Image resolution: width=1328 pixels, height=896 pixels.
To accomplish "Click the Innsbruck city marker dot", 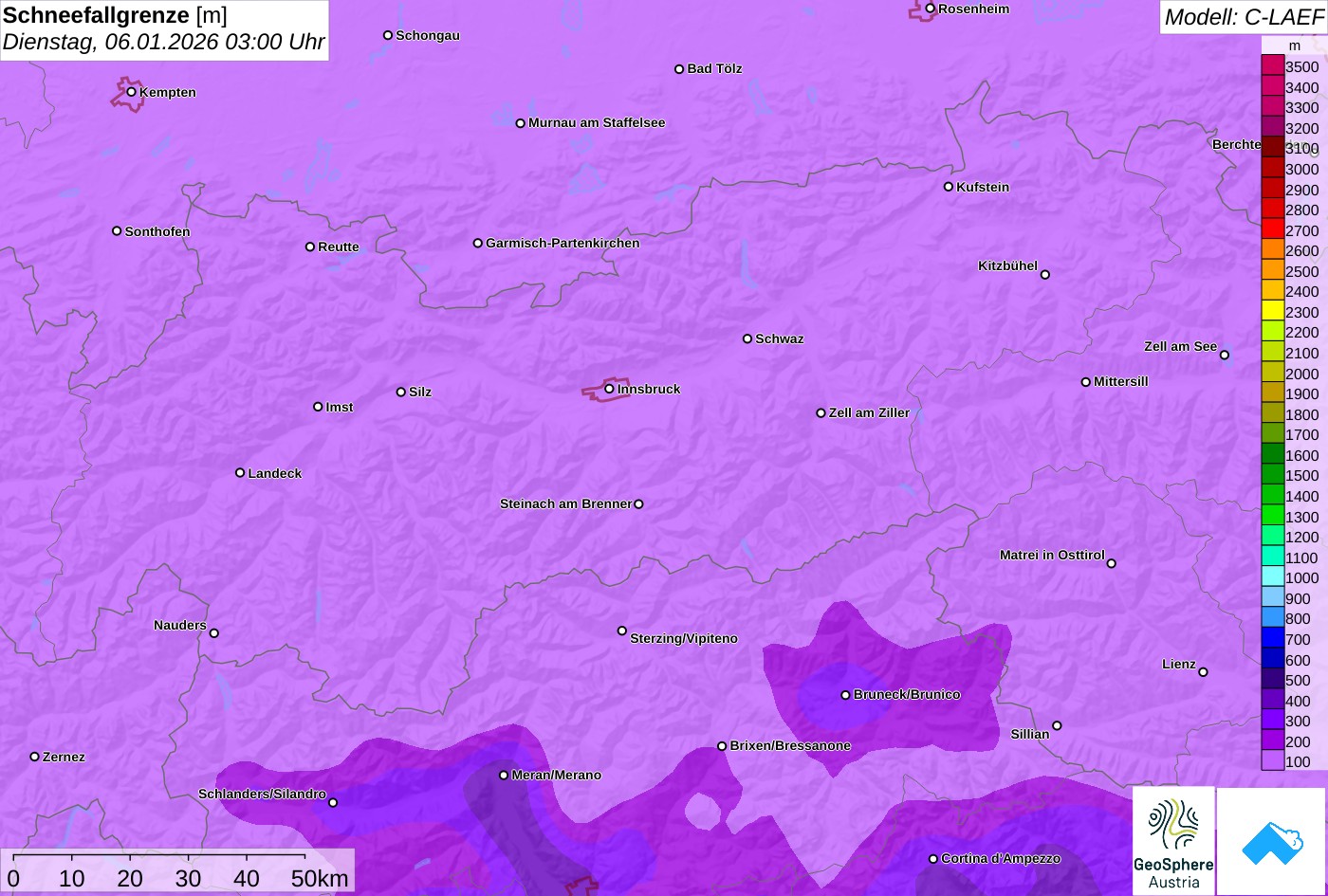I will (609, 388).
